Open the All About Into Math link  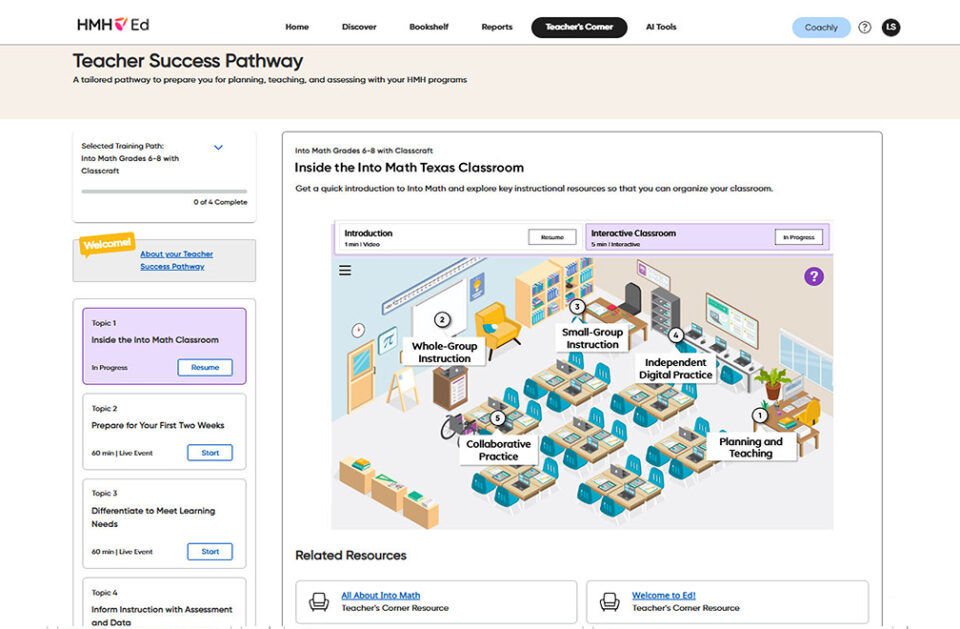[x=380, y=595]
